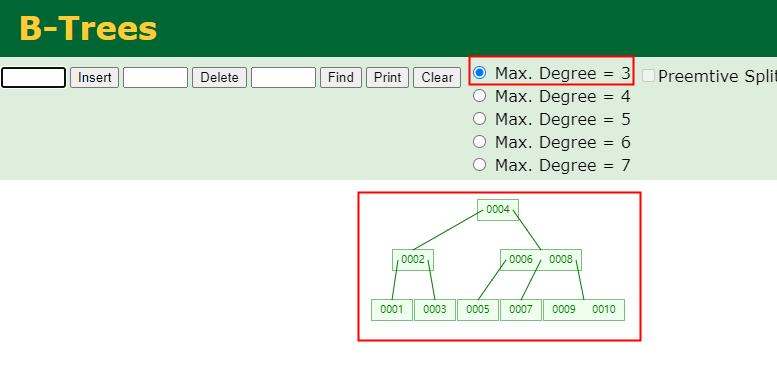Image resolution: width=777 pixels, height=369 pixels.
Task: Select Max. Degree = 4 radio
Action: (479, 96)
